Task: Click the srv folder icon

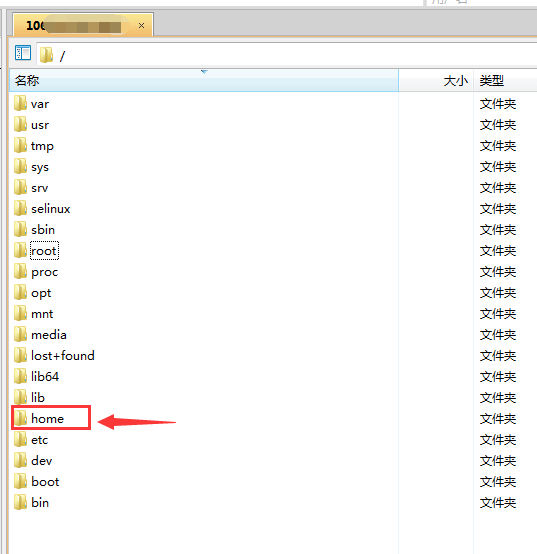Action: click(x=20, y=187)
